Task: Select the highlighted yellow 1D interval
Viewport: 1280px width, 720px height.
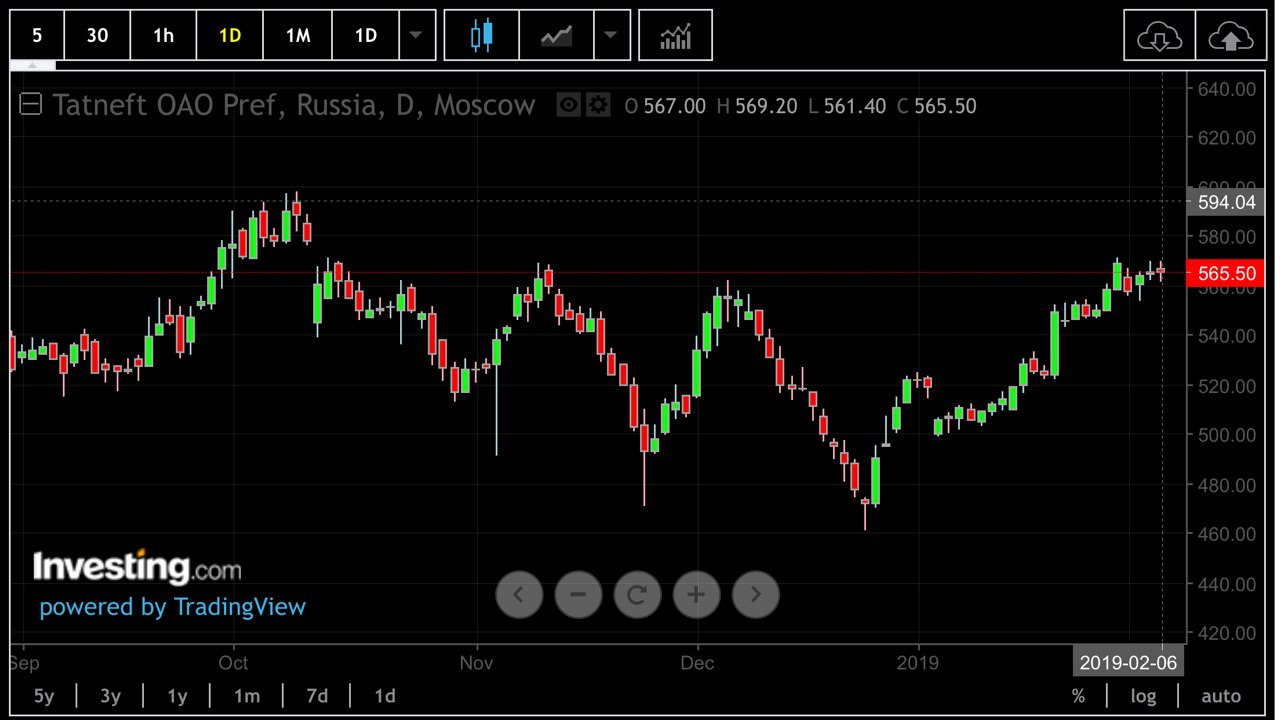Action: coord(230,35)
